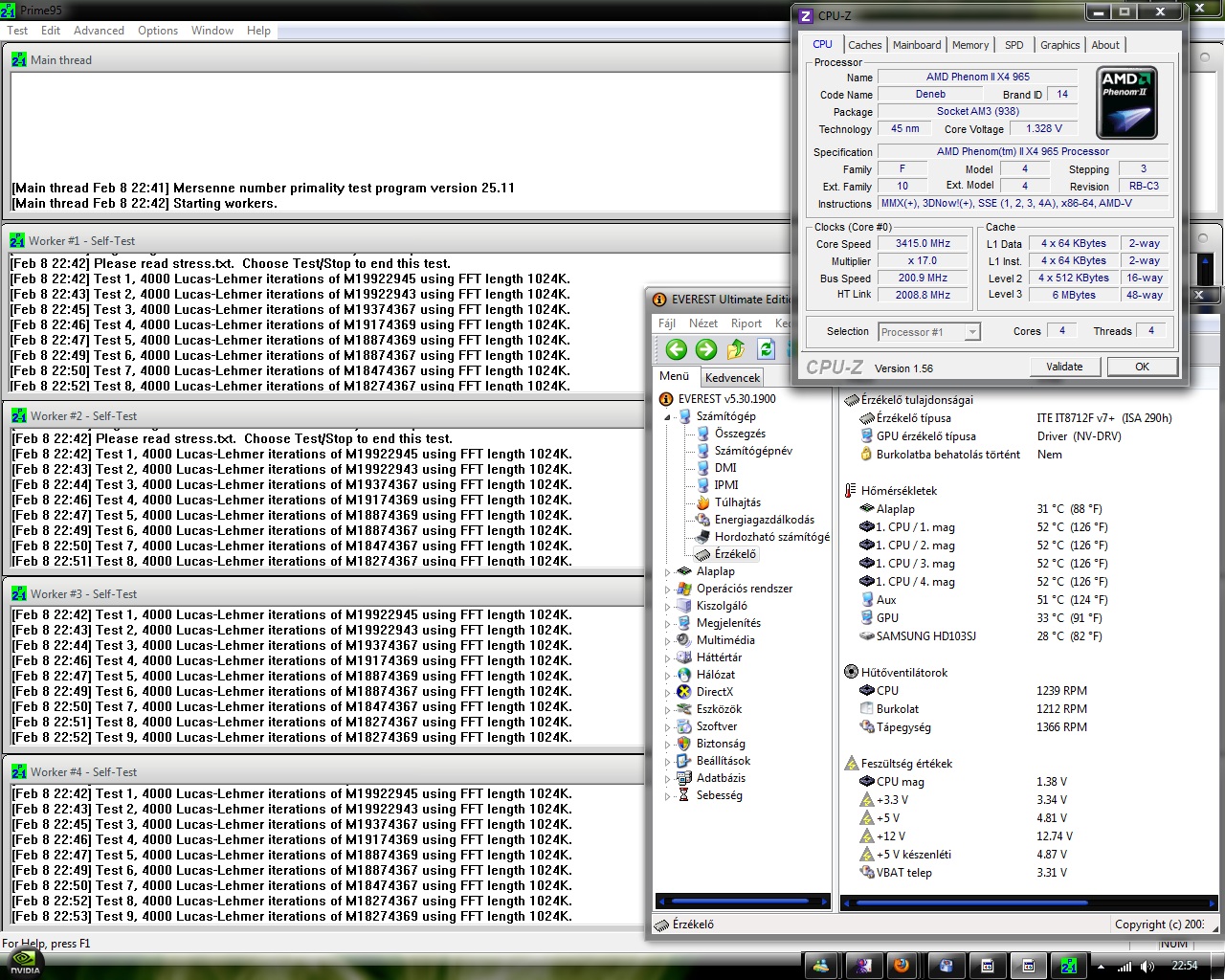Click the Validate button in CPU-Z
The image size is (1225, 980).
pos(1064,367)
